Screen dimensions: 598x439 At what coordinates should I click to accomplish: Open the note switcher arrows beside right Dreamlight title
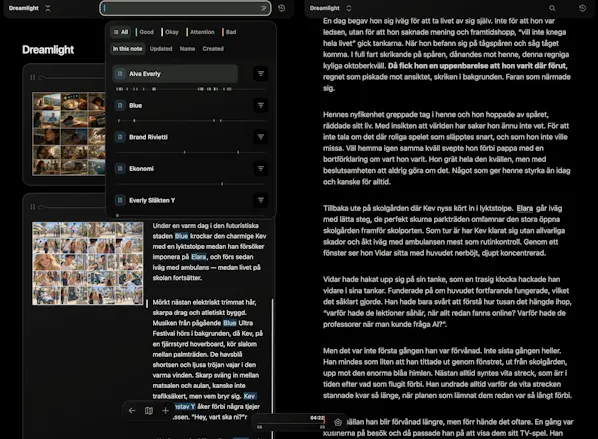349,8
